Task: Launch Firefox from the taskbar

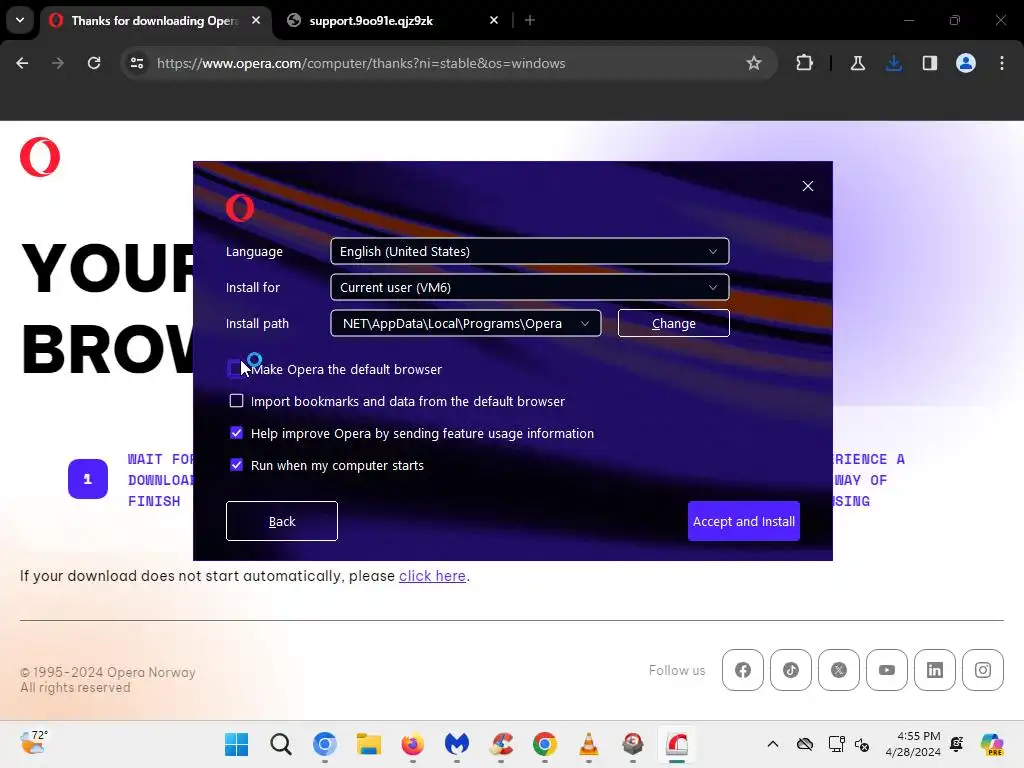Action: 413,744
